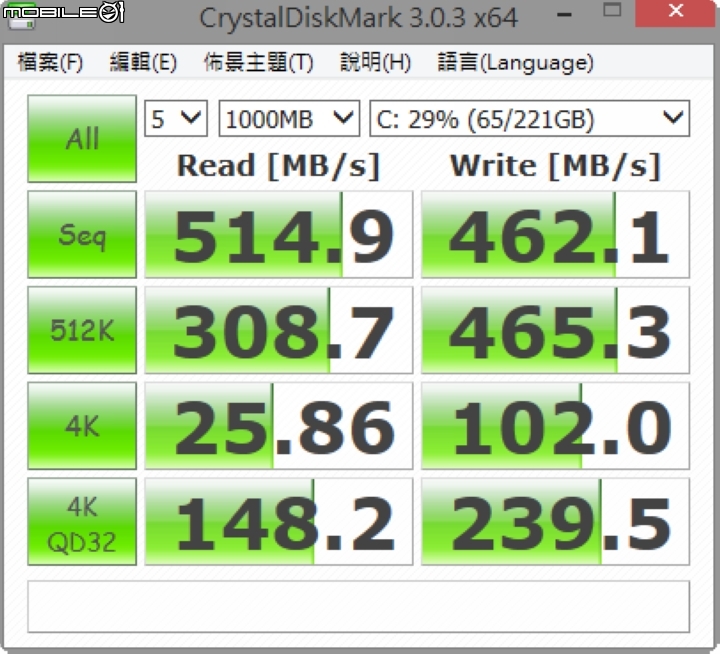Minimize the CrystalDiskMark window
The width and height of the screenshot is (720, 654).
pos(564,14)
